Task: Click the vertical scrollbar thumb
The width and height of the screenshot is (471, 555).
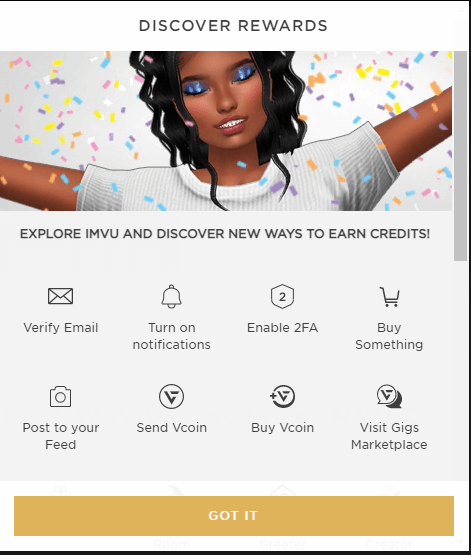Action: [460, 156]
